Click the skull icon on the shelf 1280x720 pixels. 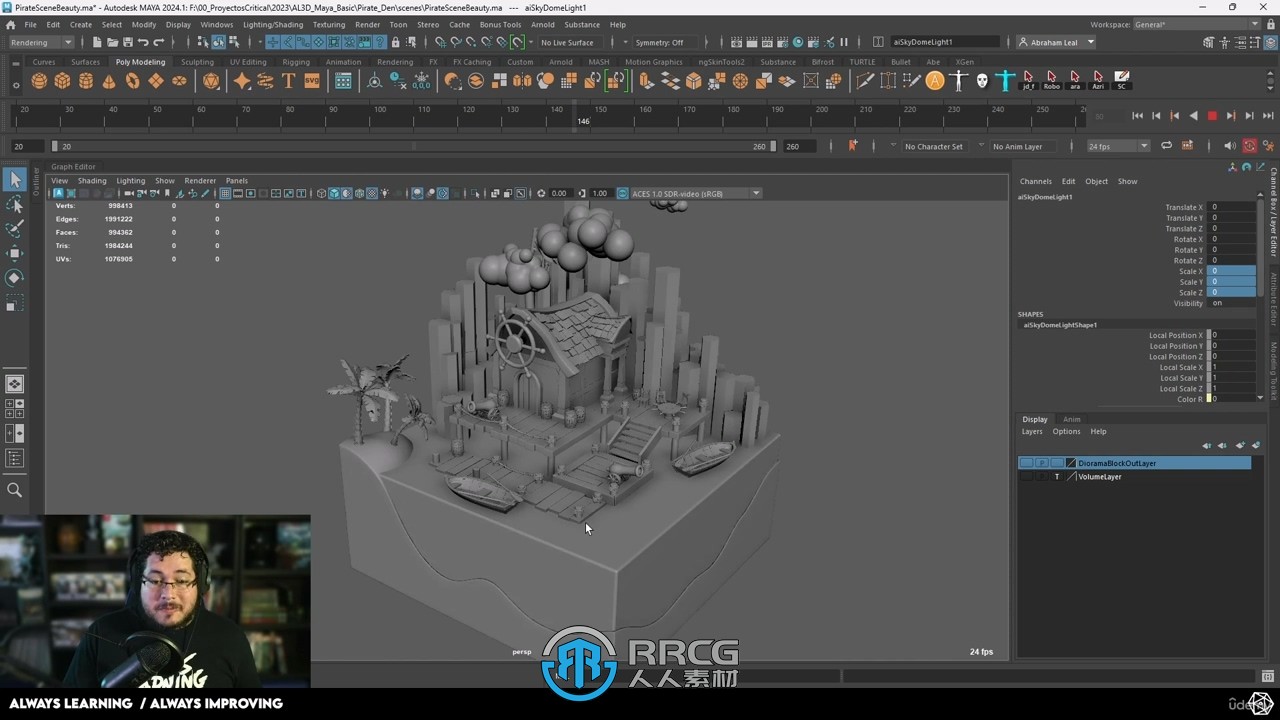tap(982, 81)
